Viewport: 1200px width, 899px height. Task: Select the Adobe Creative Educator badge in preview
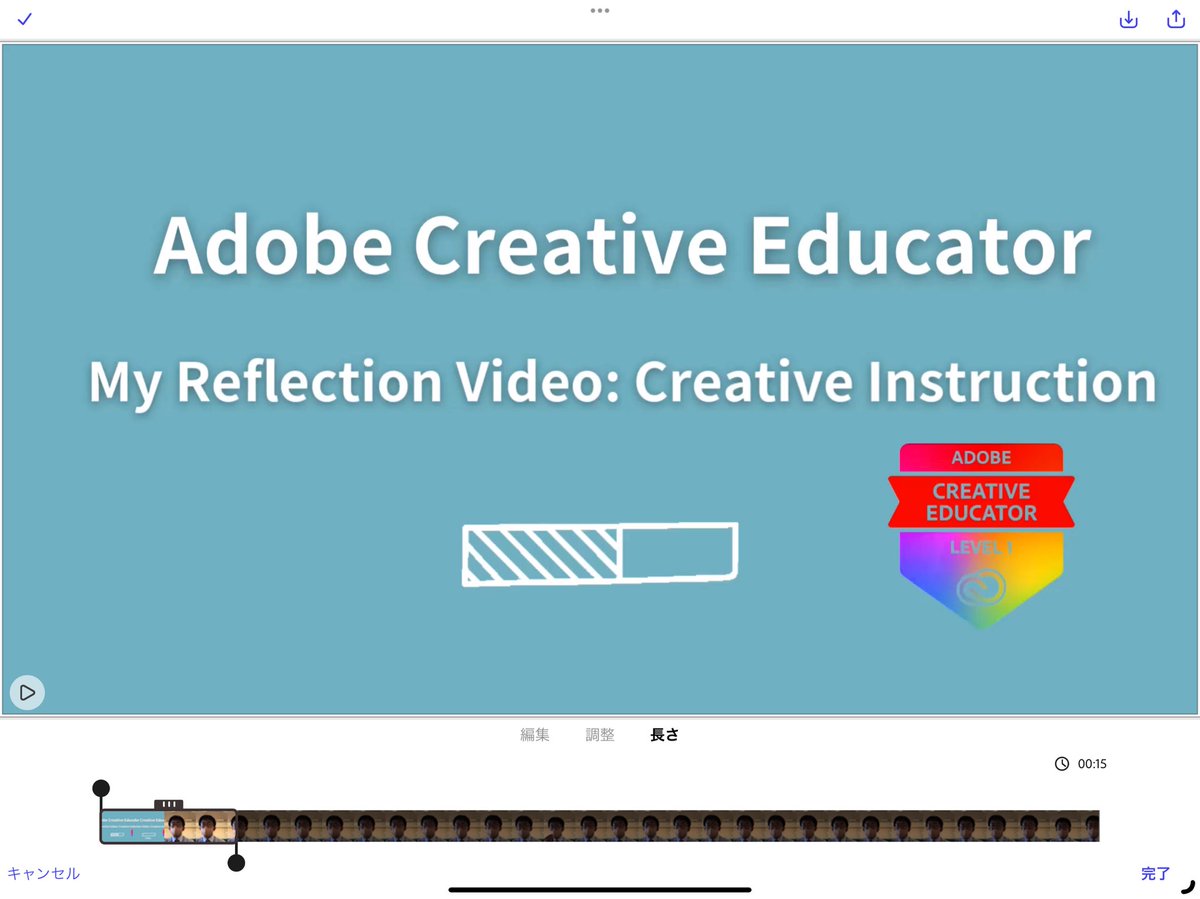coord(980,532)
